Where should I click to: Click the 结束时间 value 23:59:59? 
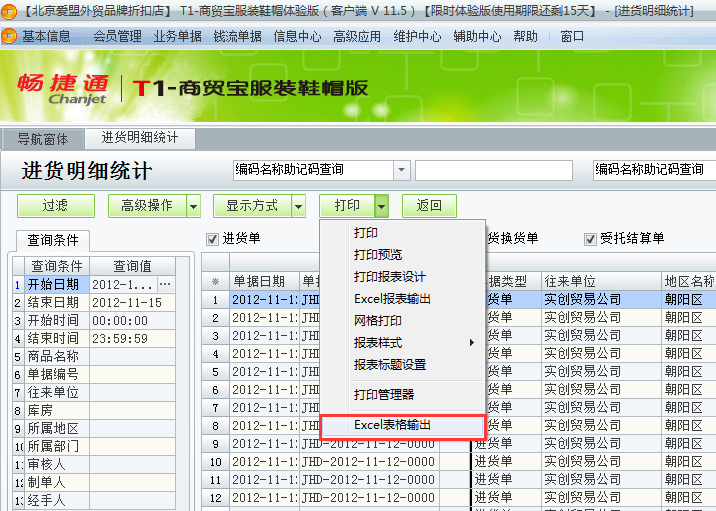coord(132,338)
